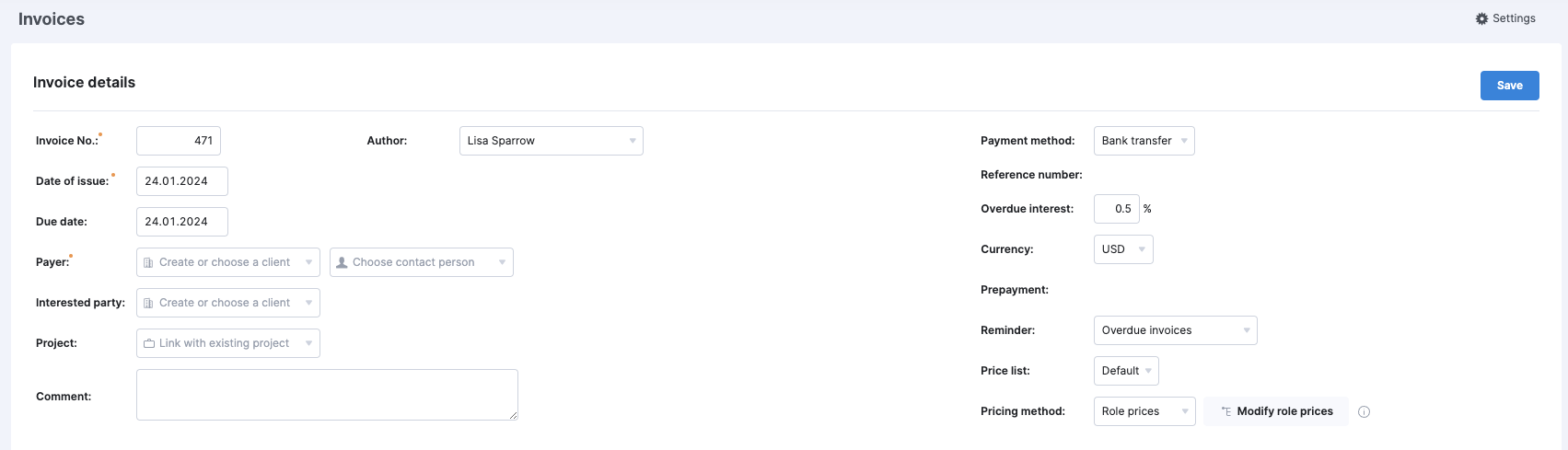
Task: Click the Due date field
Action: (x=182, y=222)
